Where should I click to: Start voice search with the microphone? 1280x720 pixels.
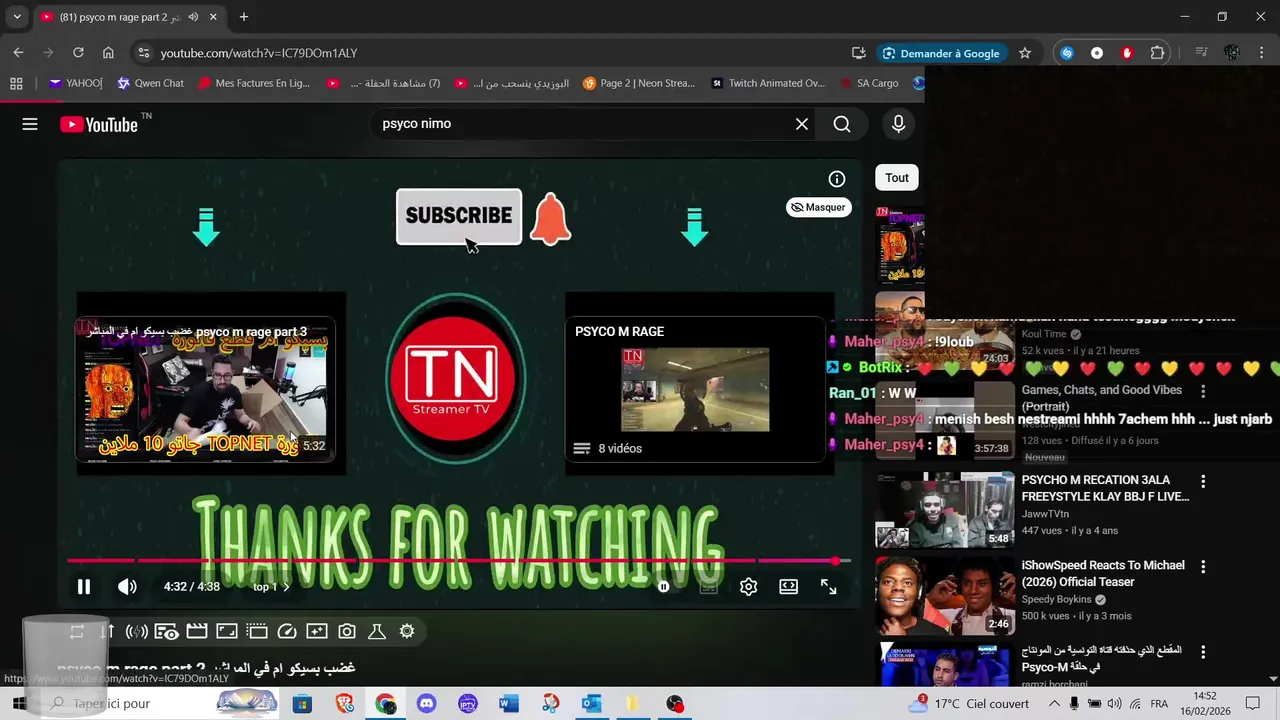[x=898, y=124]
